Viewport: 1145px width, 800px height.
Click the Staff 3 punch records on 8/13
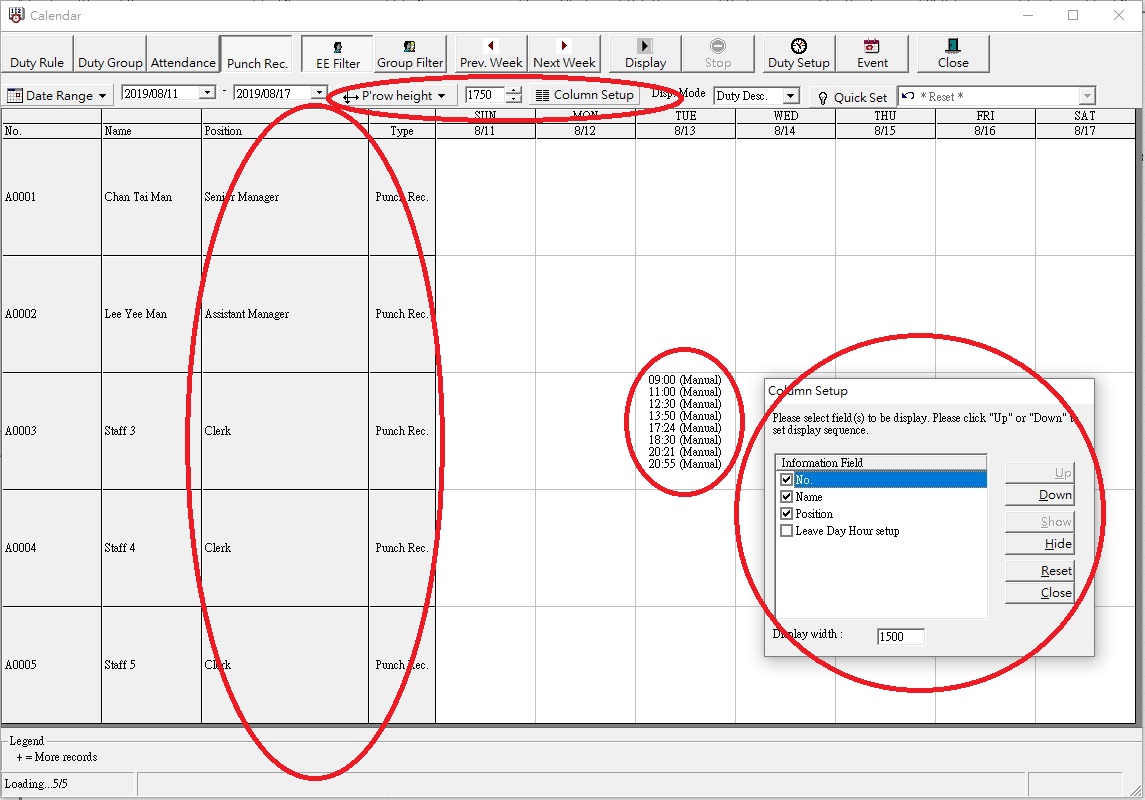[x=685, y=422]
